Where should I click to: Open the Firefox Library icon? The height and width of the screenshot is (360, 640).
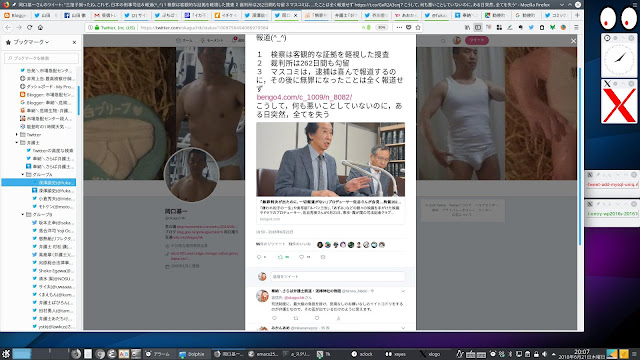point(467,27)
